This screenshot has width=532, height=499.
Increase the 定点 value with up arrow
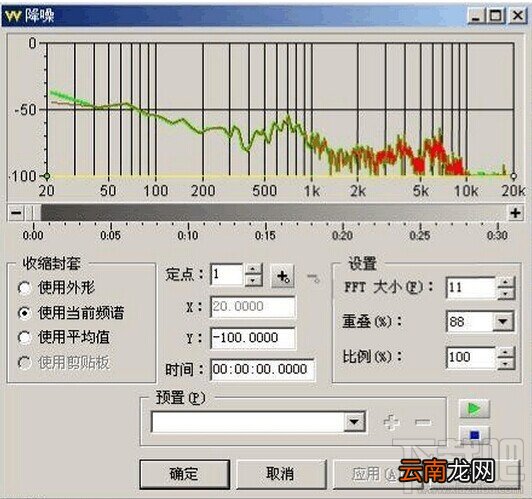click(253, 269)
